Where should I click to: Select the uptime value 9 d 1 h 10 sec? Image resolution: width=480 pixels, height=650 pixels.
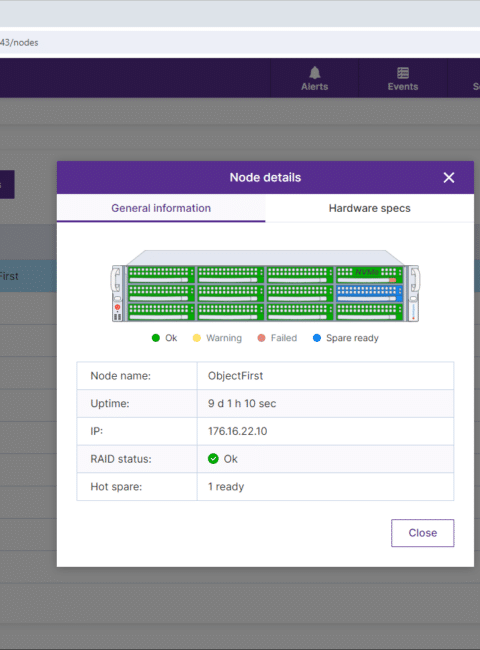pyautogui.click(x=242, y=403)
